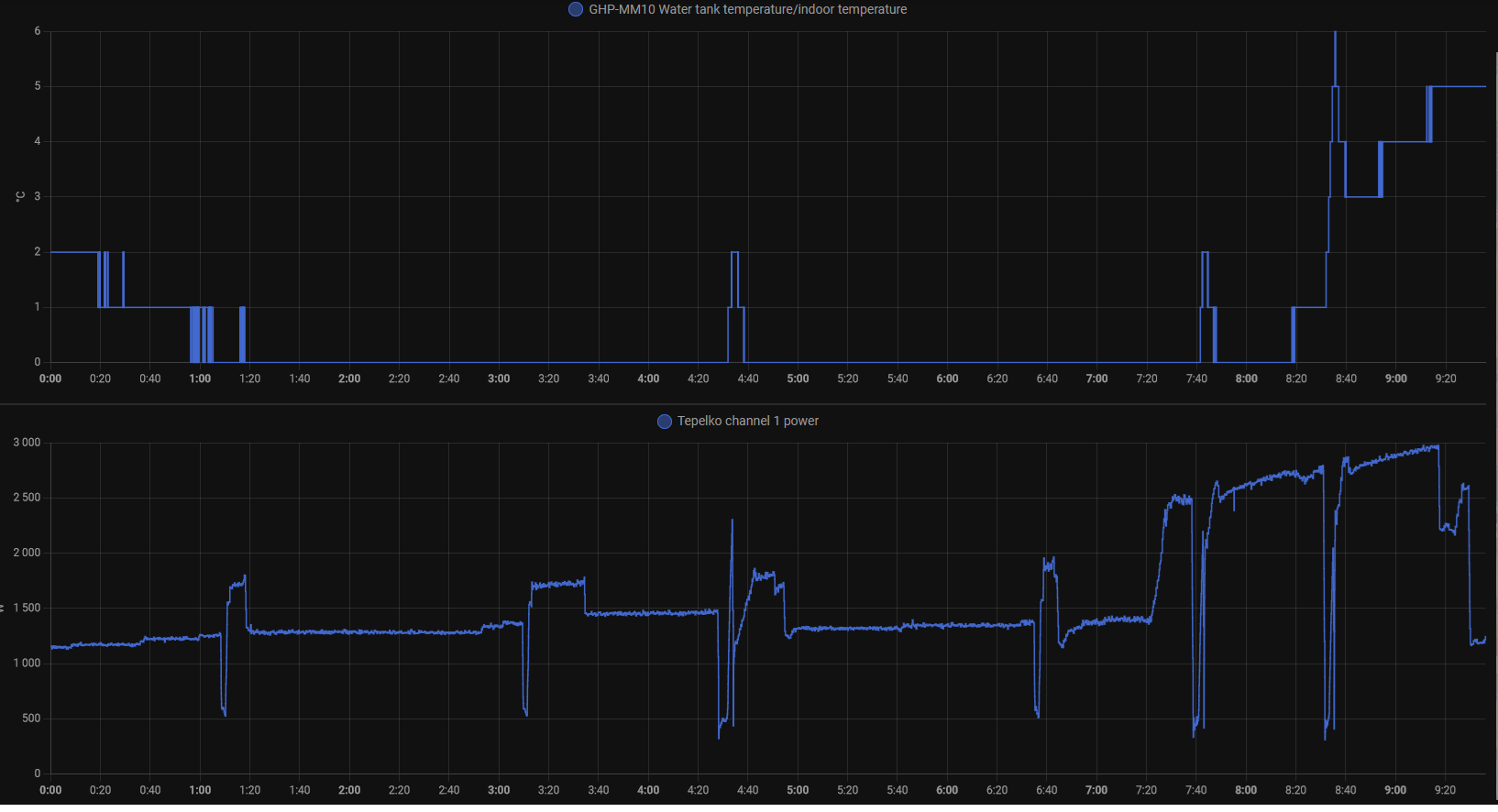This screenshot has height=812, width=1498.
Task: Click the 2 000 label on the power chart y-axis
Action: tap(27, 553)
